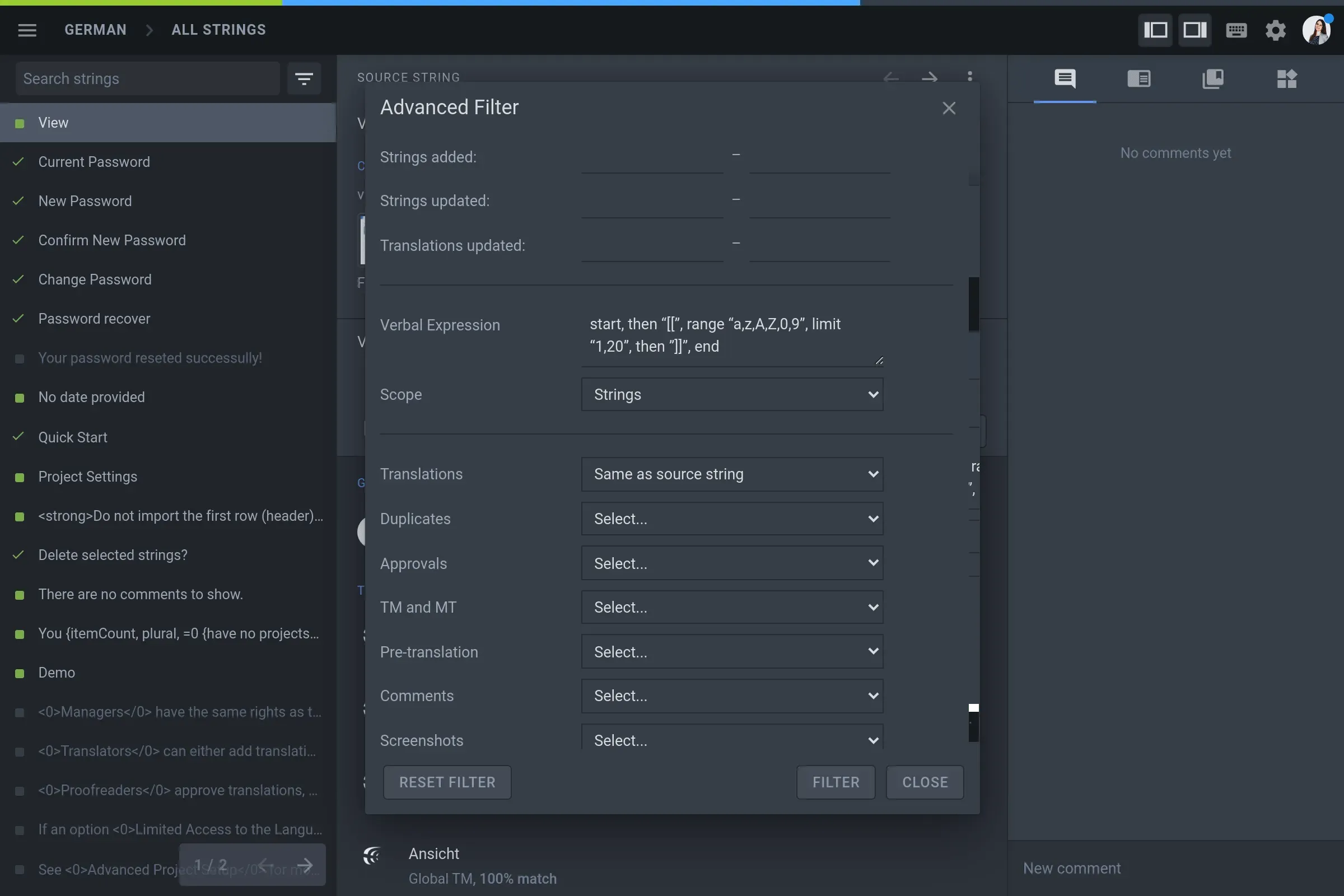Click the navigation forward arrow icon
This screenshot has height=896, width=1344.
[929, 77]
